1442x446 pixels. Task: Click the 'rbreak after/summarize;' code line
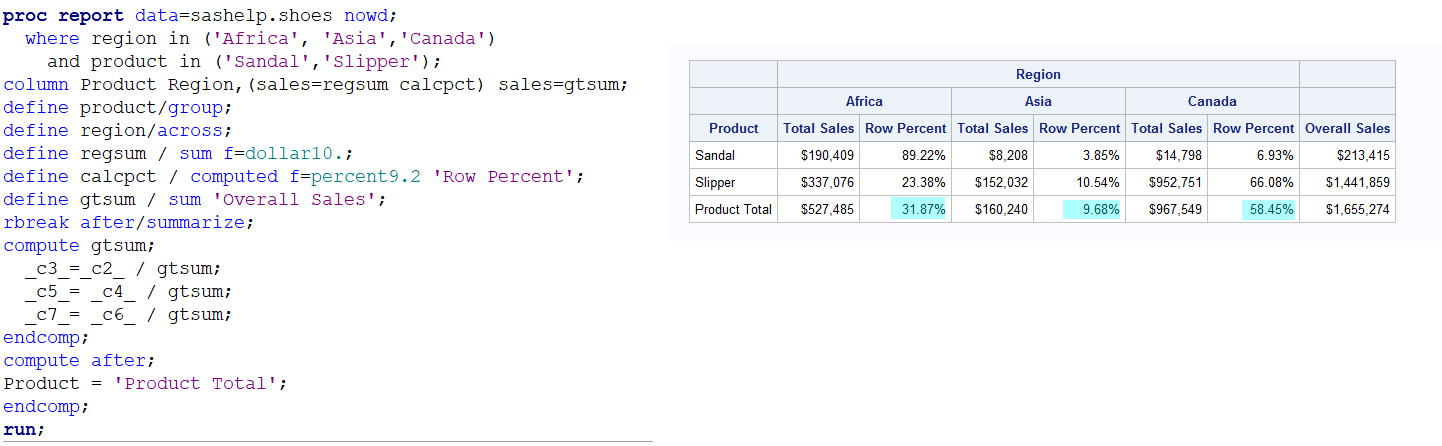(x=128, y=222)
